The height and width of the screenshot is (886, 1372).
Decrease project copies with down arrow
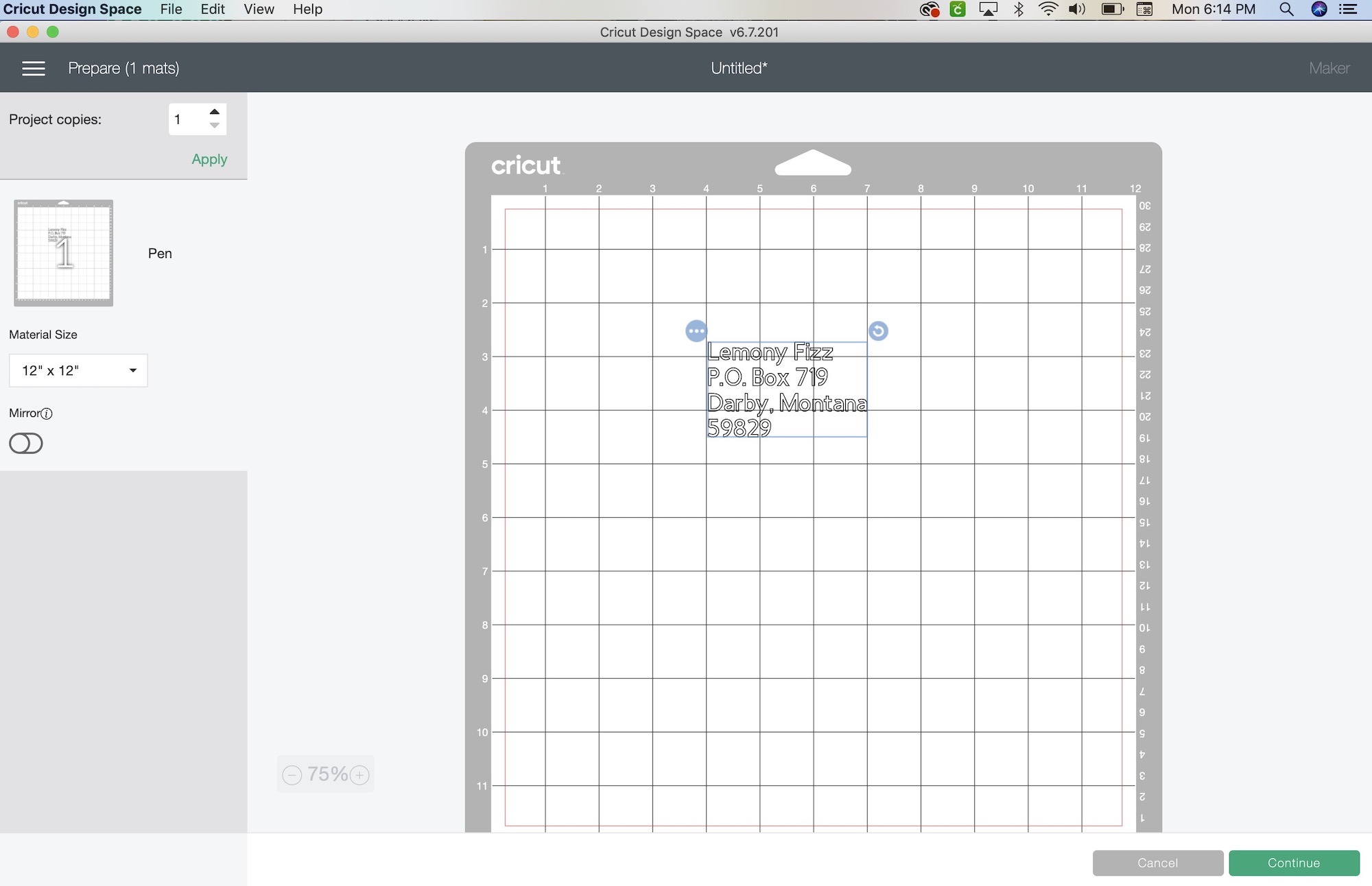click(215, 125)
